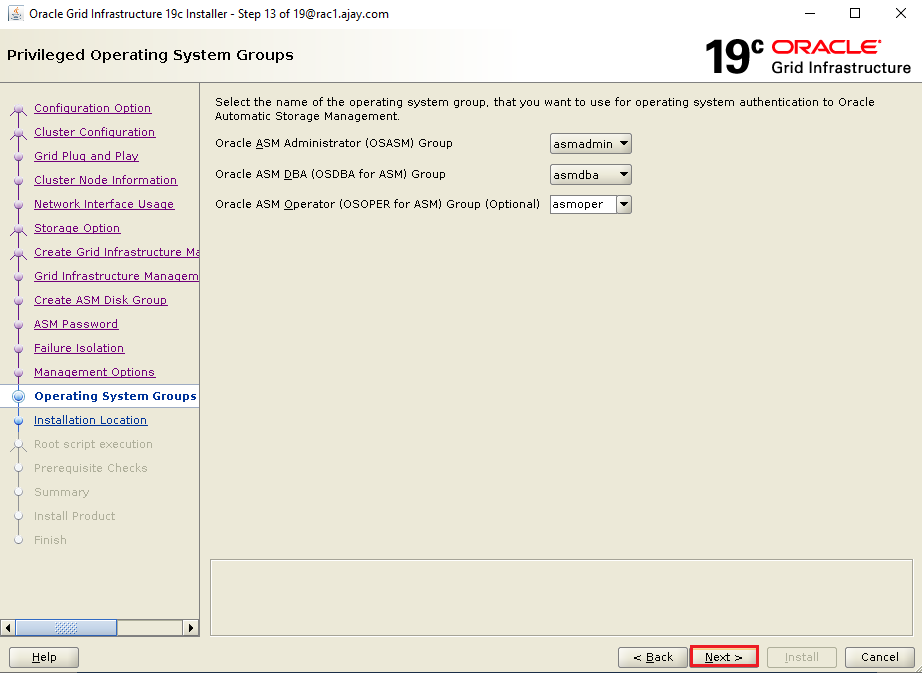Open Create Grid Infrastructure Ma... step

click(x=116, y=252)
